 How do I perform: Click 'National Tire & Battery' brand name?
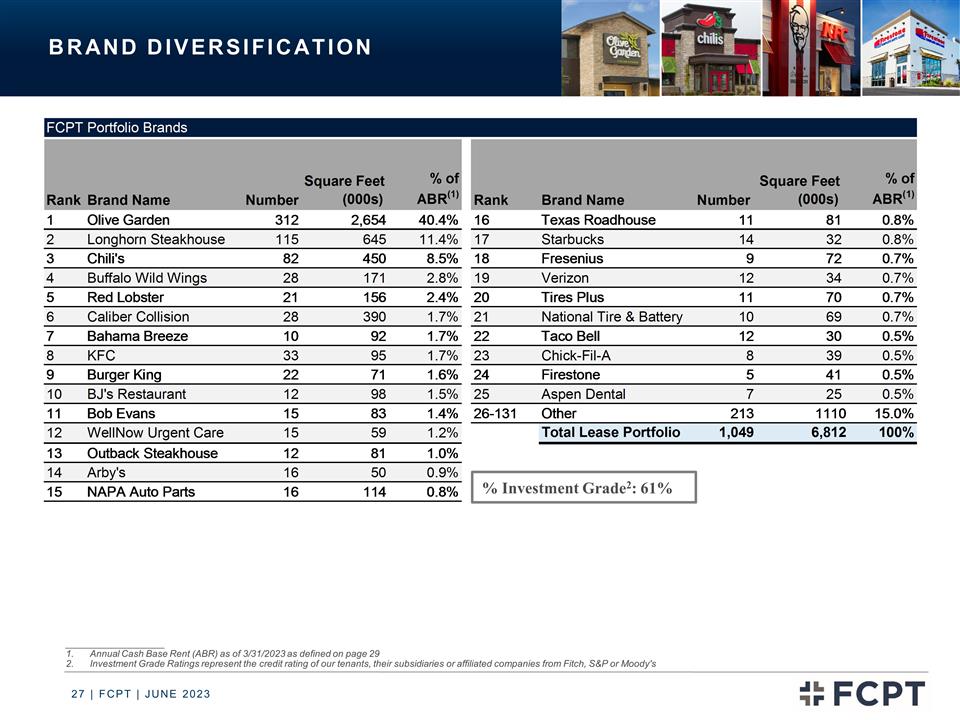coord(612,317)
